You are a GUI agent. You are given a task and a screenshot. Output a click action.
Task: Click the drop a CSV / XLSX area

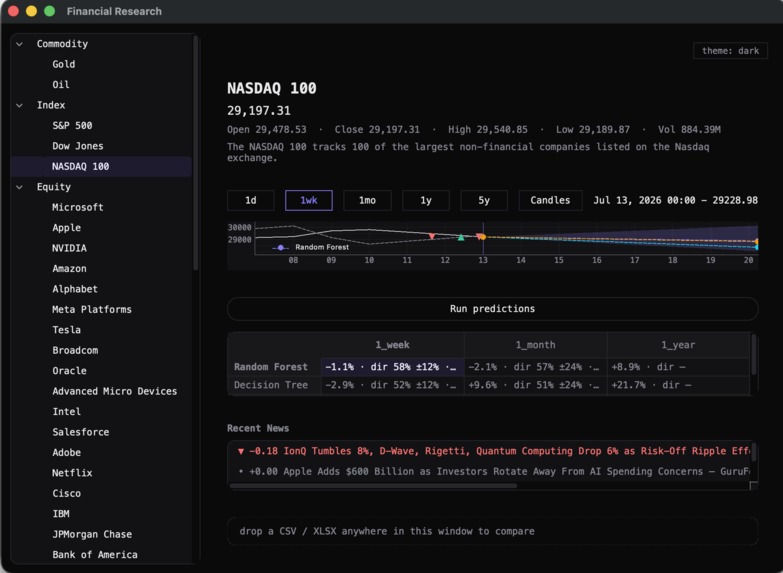pos(492,532)
